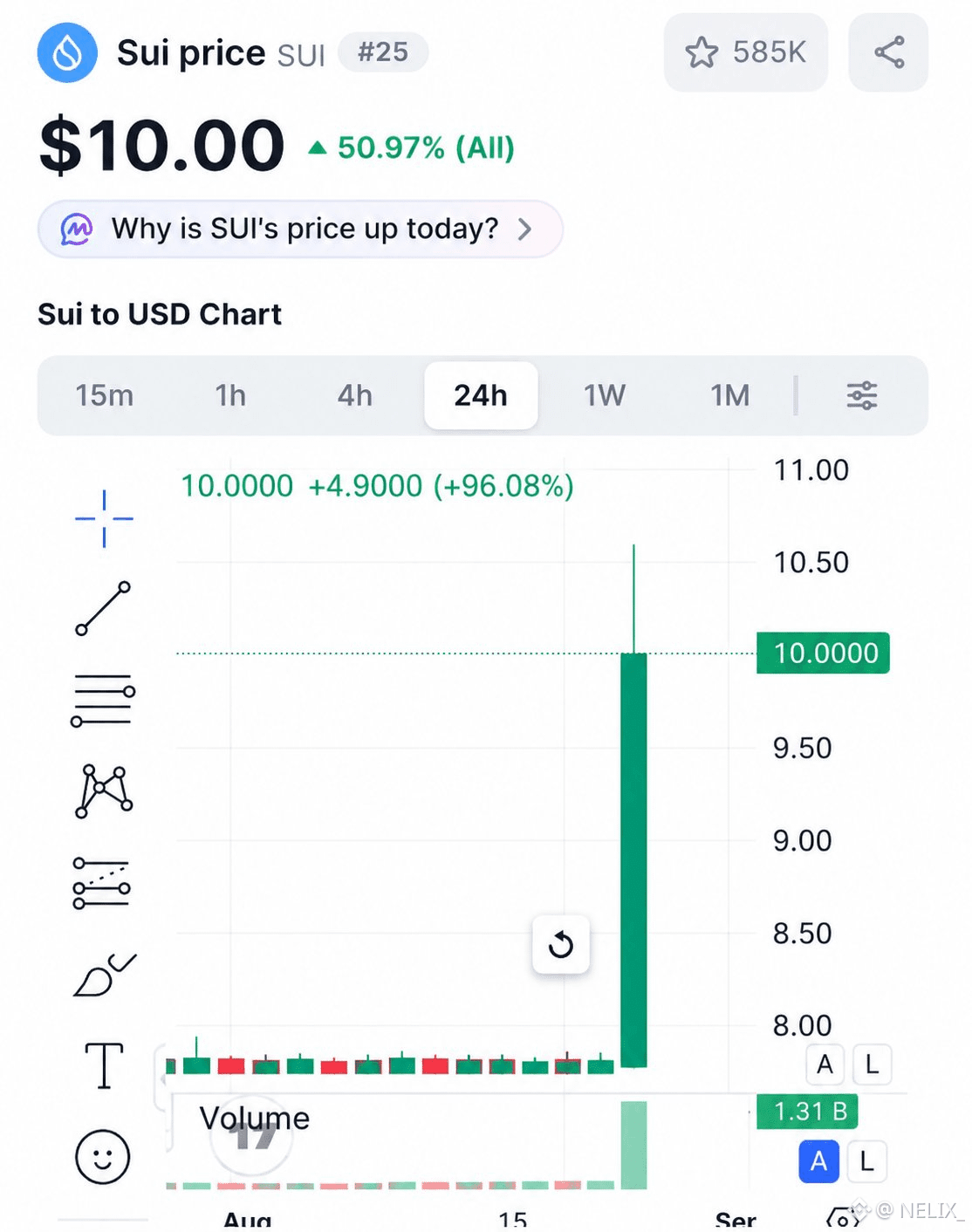This screenshot has height=1232, width=972.
Task: Select the 1M timeframe tab
Action: tap(730, 395)
